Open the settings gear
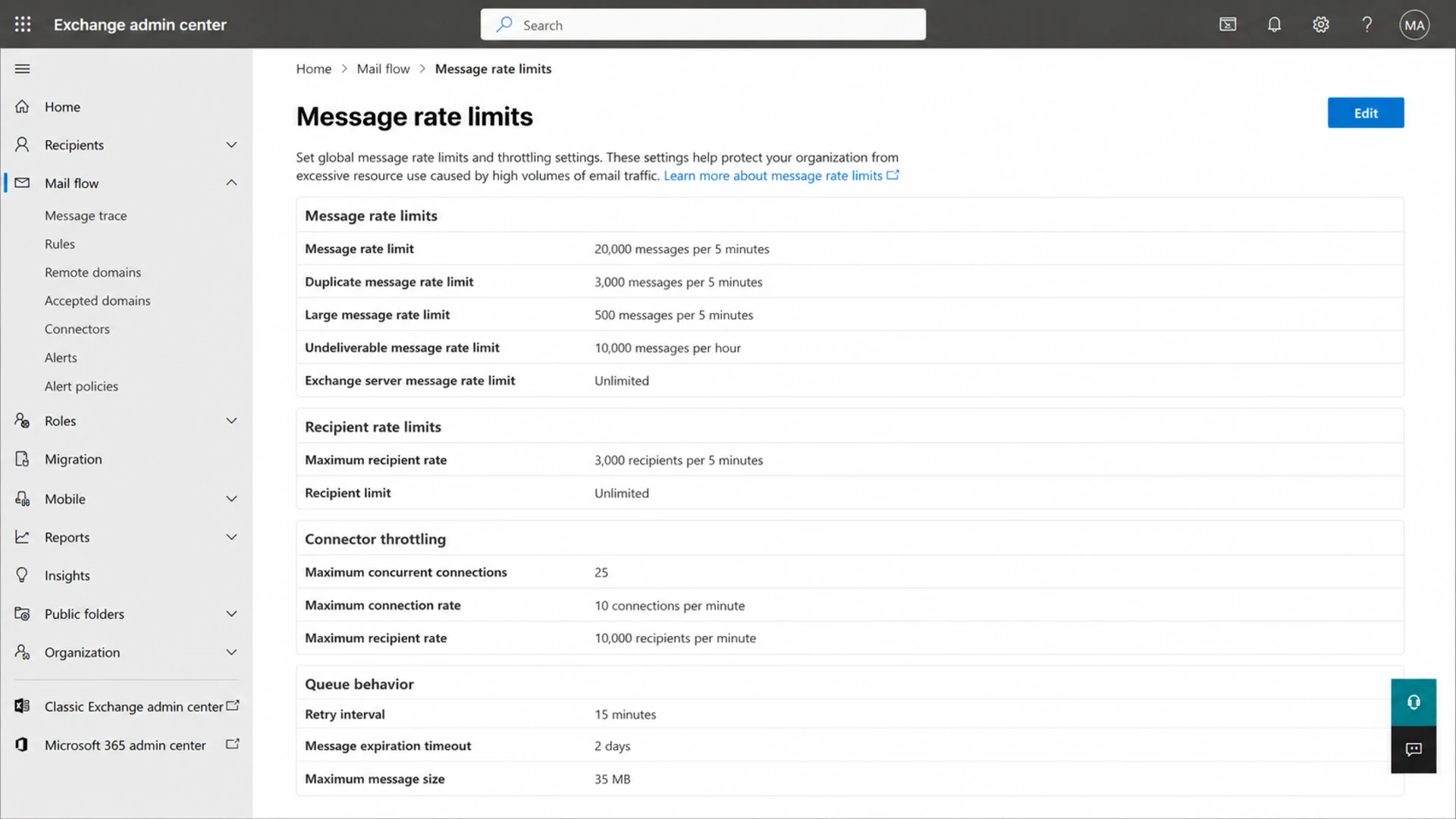The image size is (1456, 819). point(1321,24)
